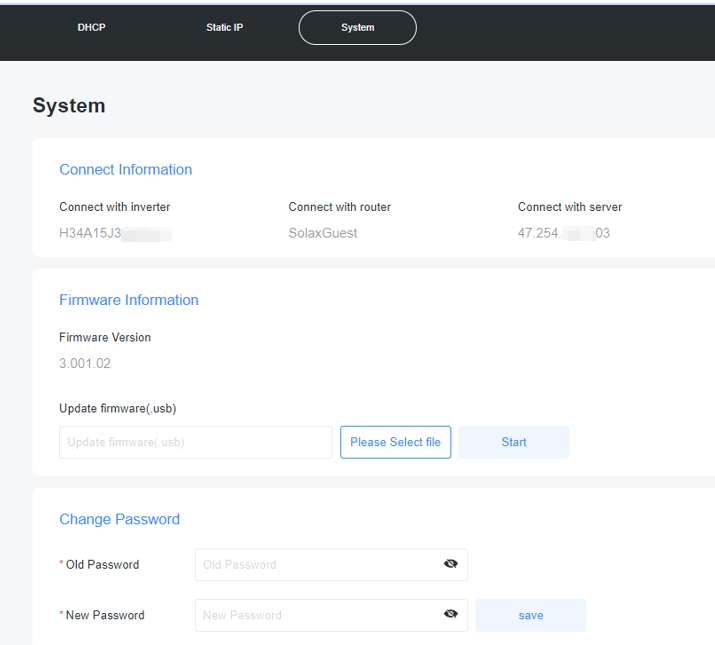Screen dimensions: 715x645
Task: Click into the Old Password field
Action: (315, 564)
